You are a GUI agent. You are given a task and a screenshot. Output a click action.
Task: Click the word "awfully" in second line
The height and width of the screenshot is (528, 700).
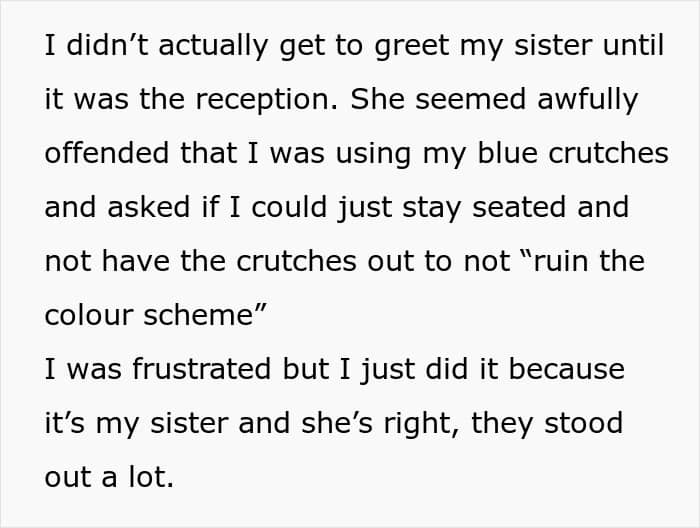[588, 99]
